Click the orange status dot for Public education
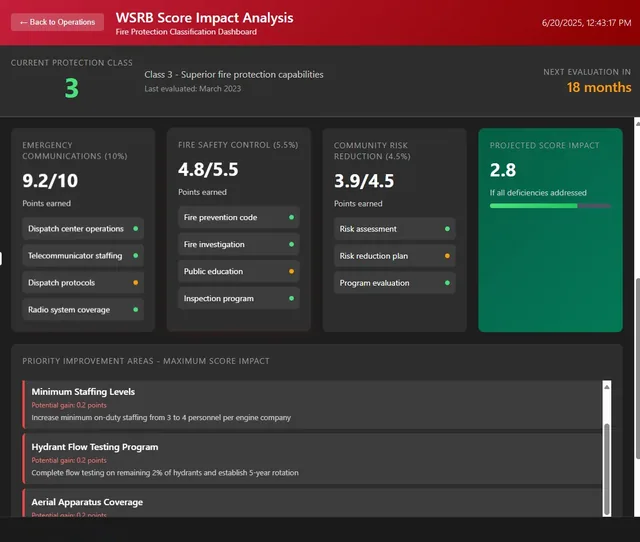This screenshot has height=542, width=640. tap(291, 271)
